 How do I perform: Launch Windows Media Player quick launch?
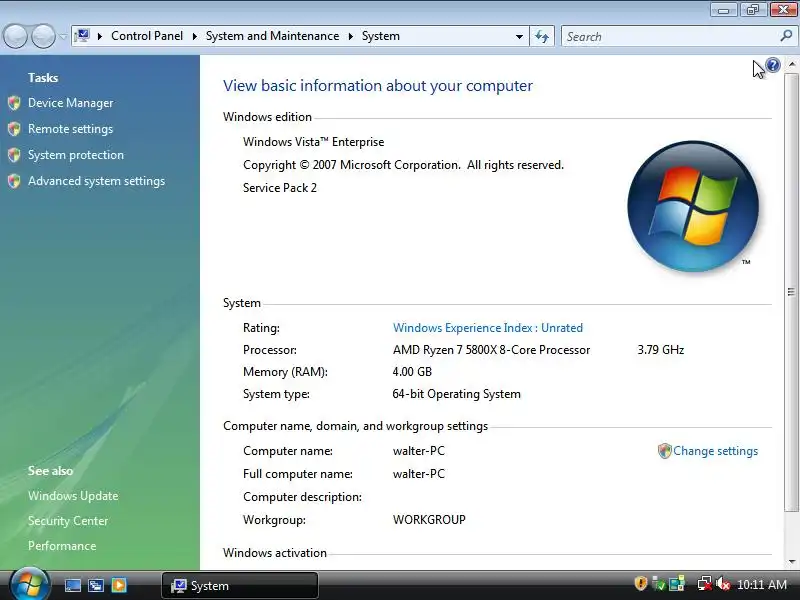tap(119, 585)
